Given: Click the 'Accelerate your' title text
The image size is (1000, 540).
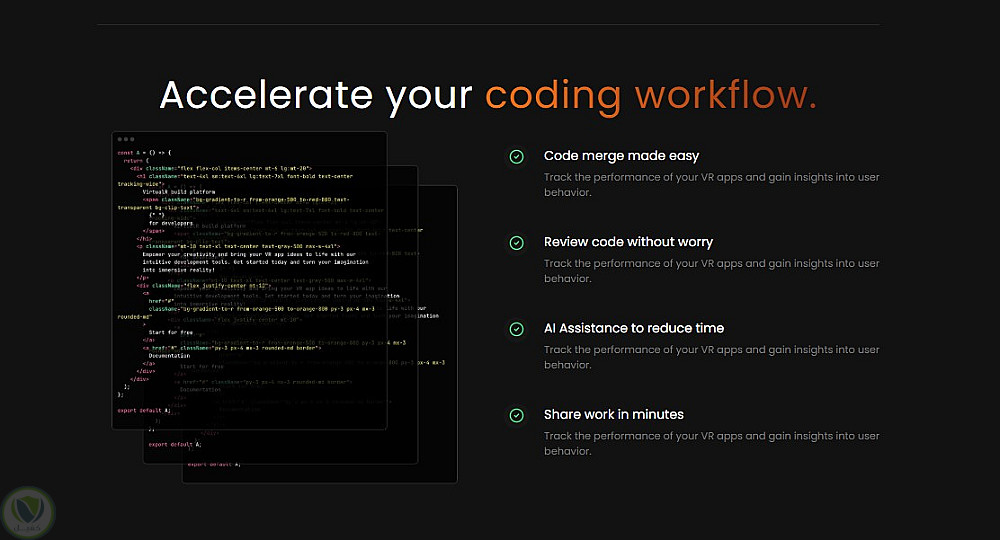Looking at the screenshot, I should [316, 96].
